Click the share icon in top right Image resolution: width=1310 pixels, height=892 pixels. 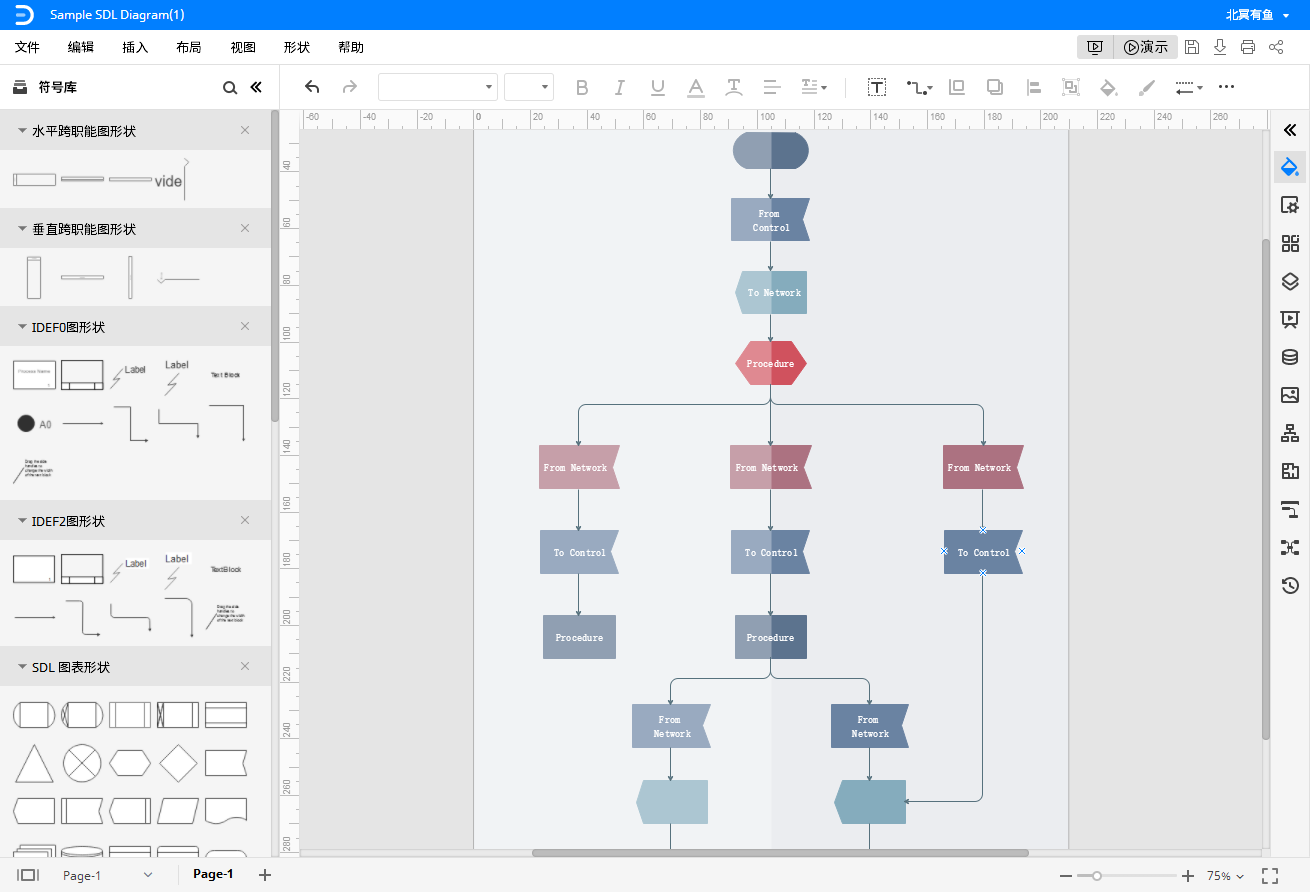(1276, 47)
